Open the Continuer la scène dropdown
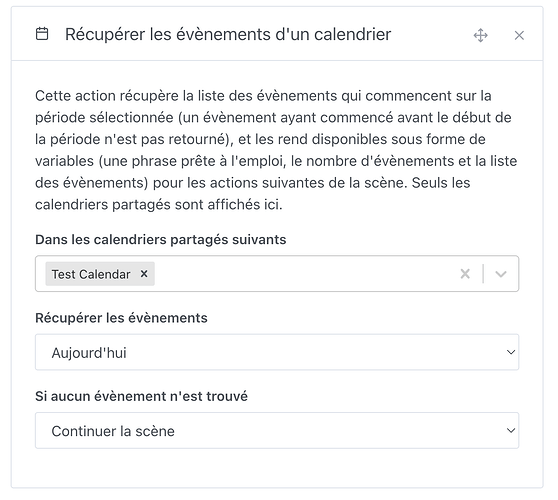 click(x=277, y=431)
